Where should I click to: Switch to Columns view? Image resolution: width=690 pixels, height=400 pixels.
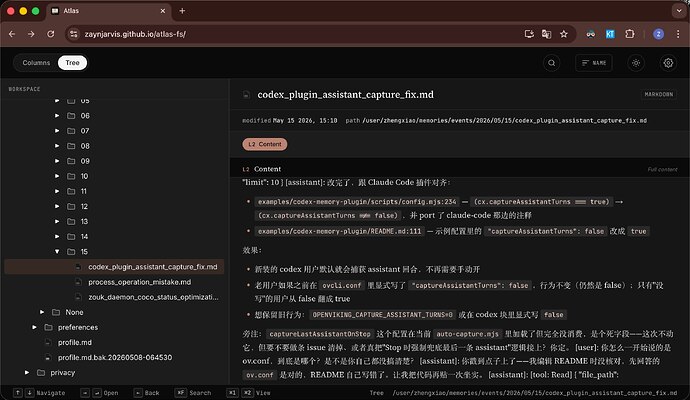tap(36, 62)
